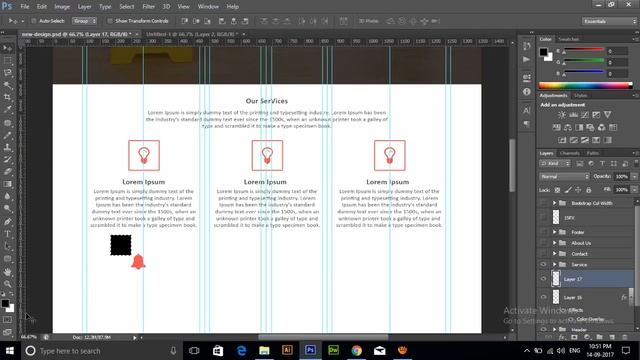
Task: Select the Pen tool
Action: click(x=7, y=222)
